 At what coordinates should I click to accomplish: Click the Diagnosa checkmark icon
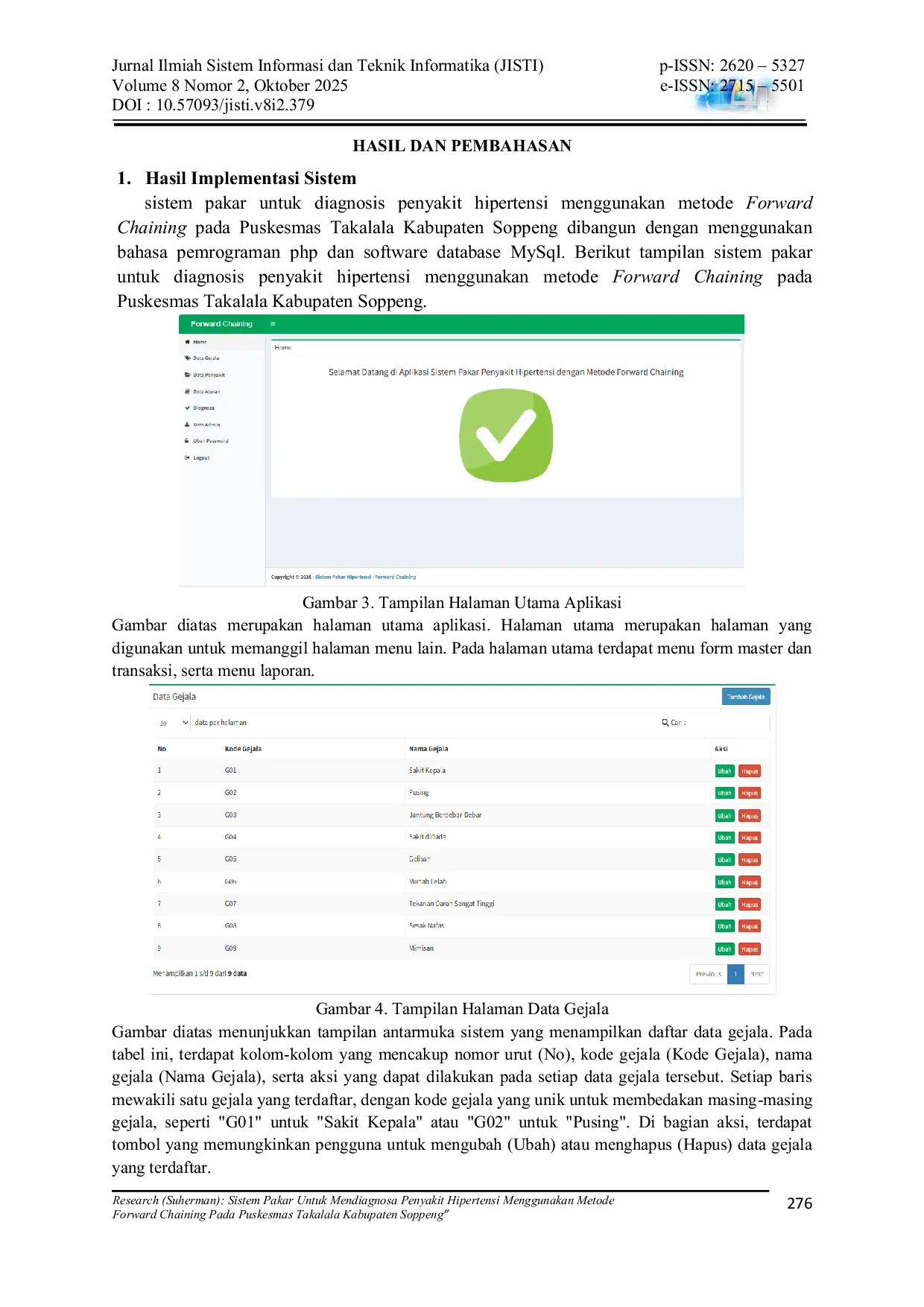point(188,408)
